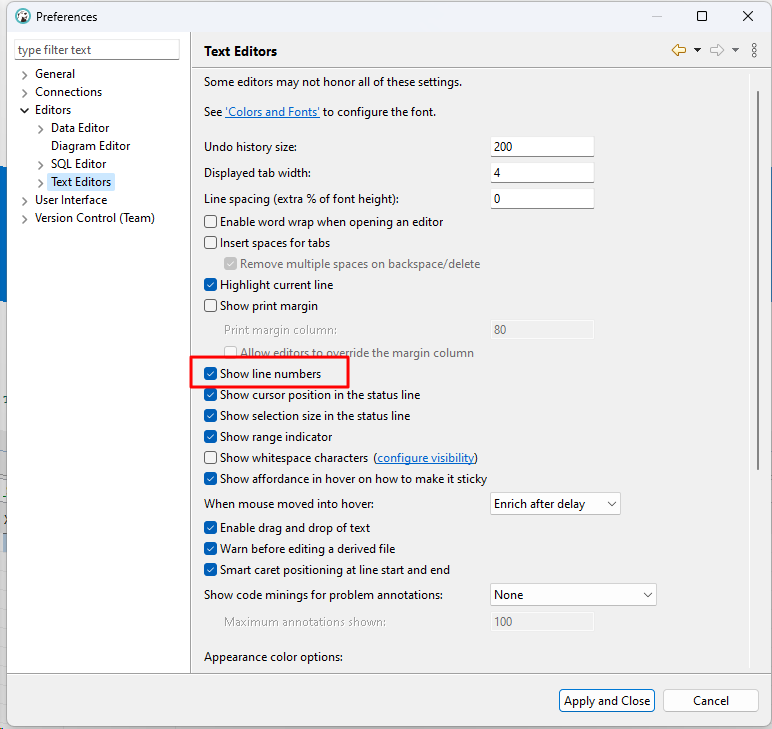
Task: Select Editors in preferences tree
Action: click(53, 110)
